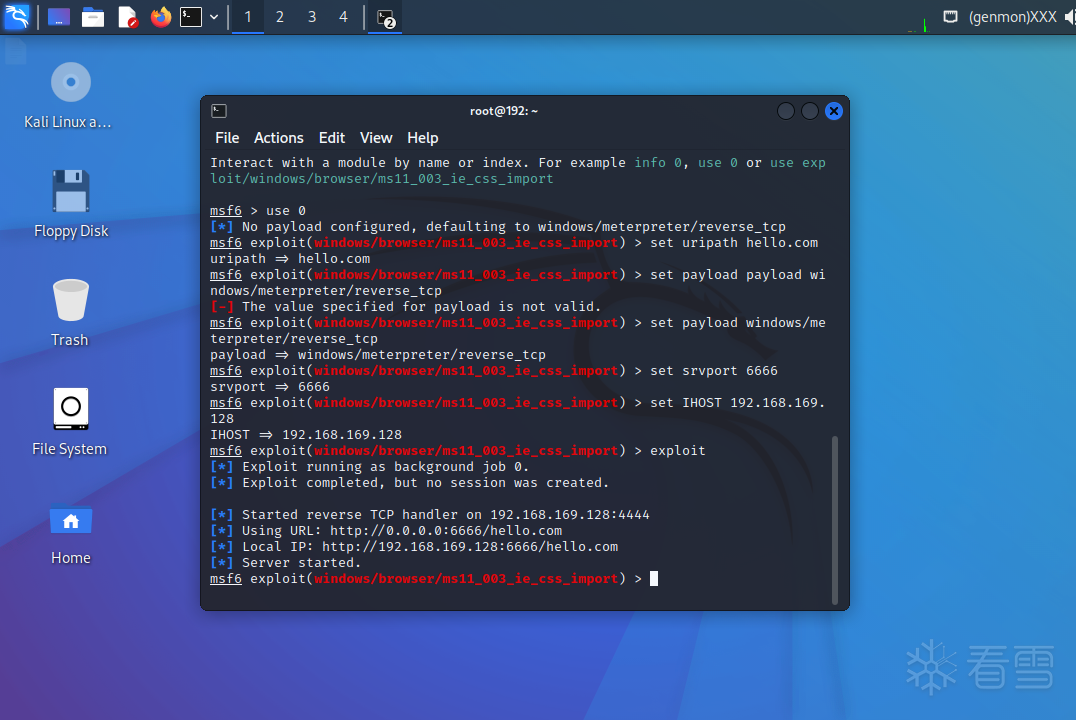The height and width of the screenshot is (720, 1076).
Task: Click the volume speaker icon
Action: pos(1070,16)
